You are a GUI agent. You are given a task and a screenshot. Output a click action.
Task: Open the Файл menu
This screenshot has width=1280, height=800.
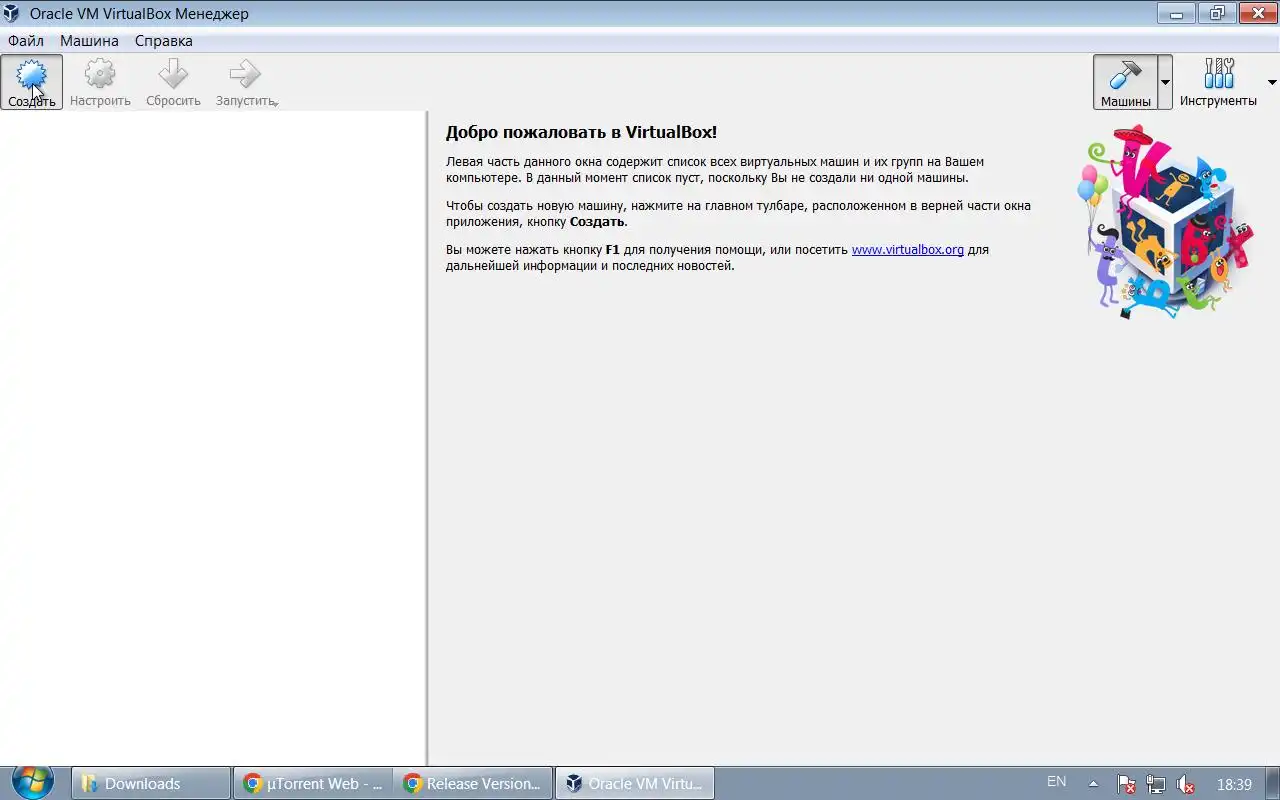(26, 41)
